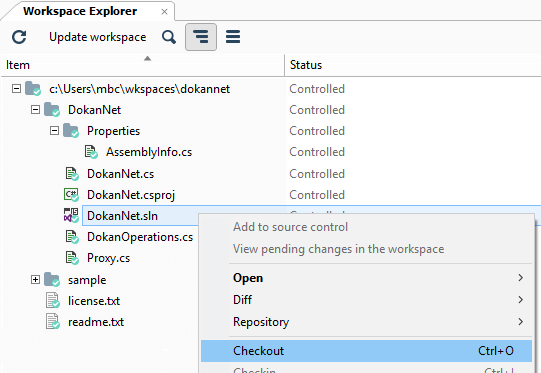The width and height of the screenshot is (541, 373).
Task: Collapse the DokanNet folder node
Action: (x=35, y=110)
